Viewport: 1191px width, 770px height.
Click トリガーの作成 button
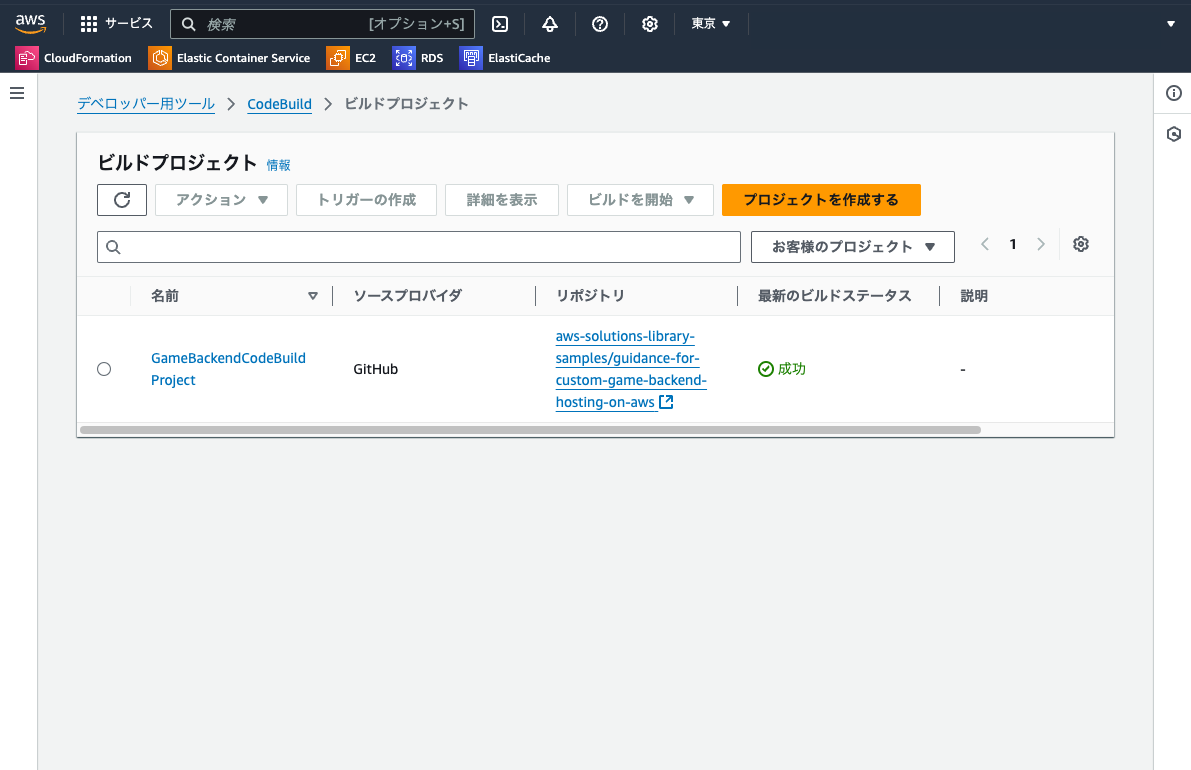(366, 200)
